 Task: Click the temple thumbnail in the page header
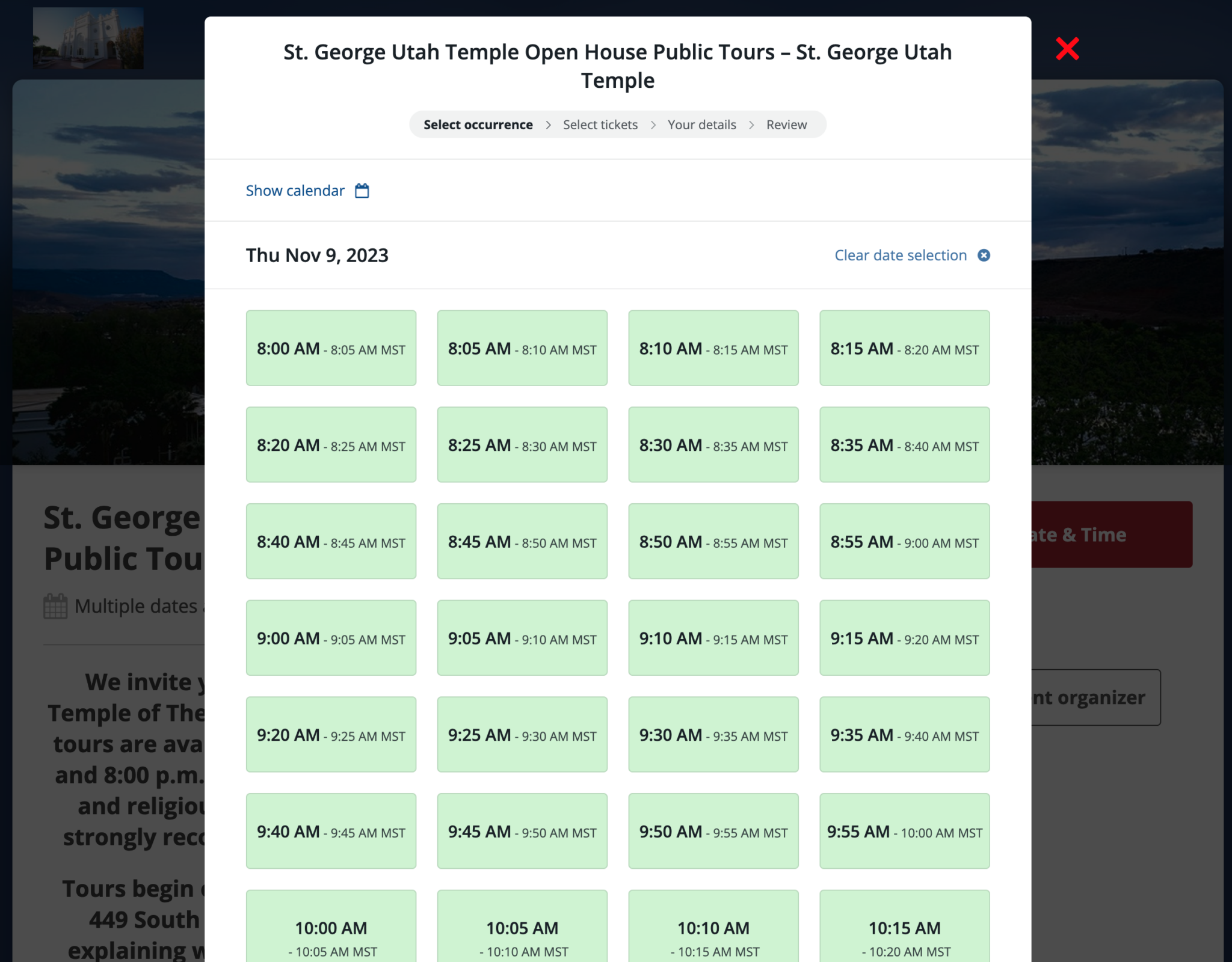(88, 38)
